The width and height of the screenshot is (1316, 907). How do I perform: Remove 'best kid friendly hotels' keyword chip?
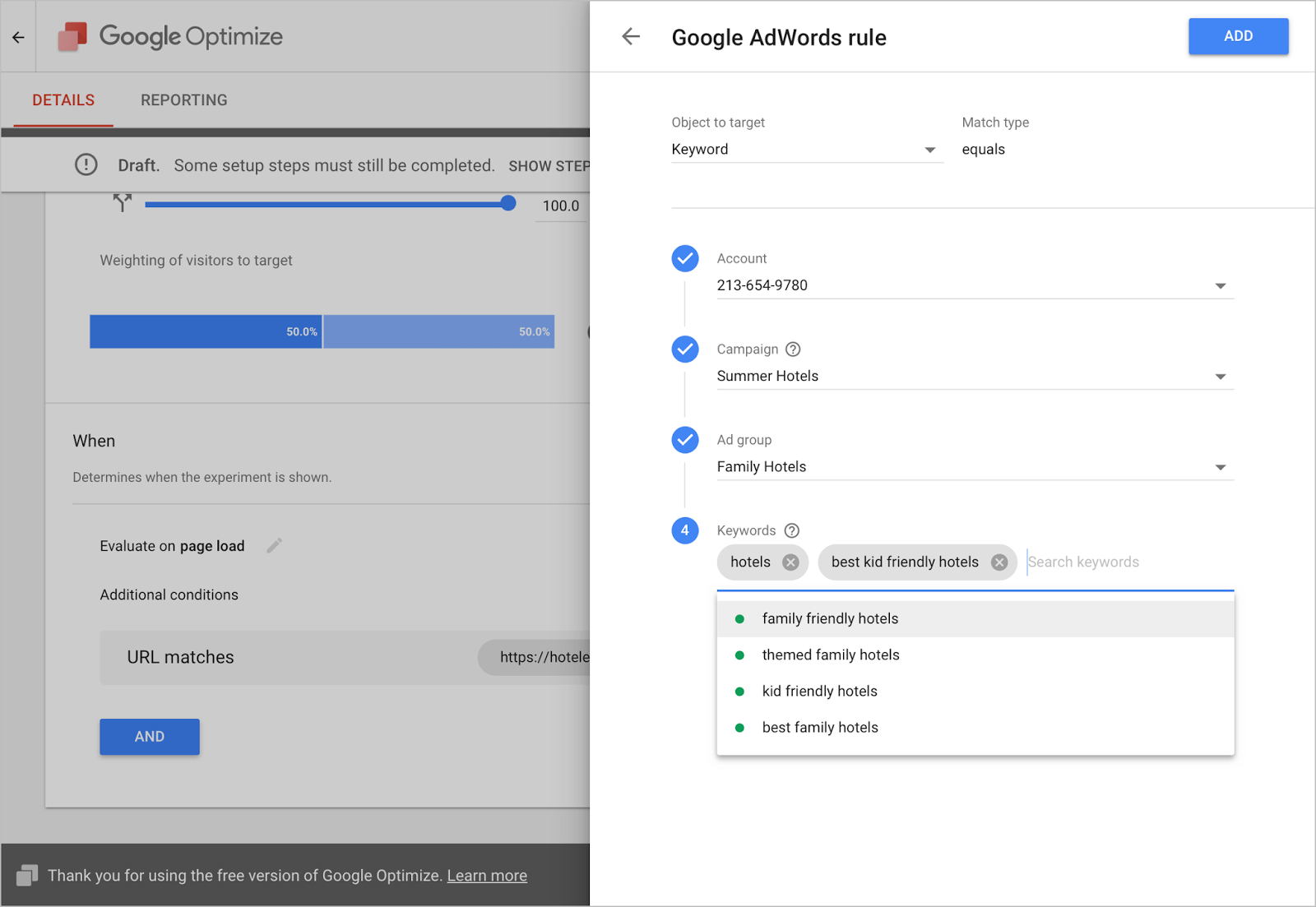coord(999,562)
